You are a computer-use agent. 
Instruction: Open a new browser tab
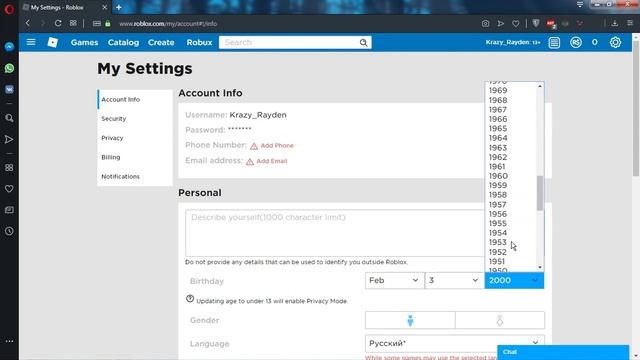(119, 7)
